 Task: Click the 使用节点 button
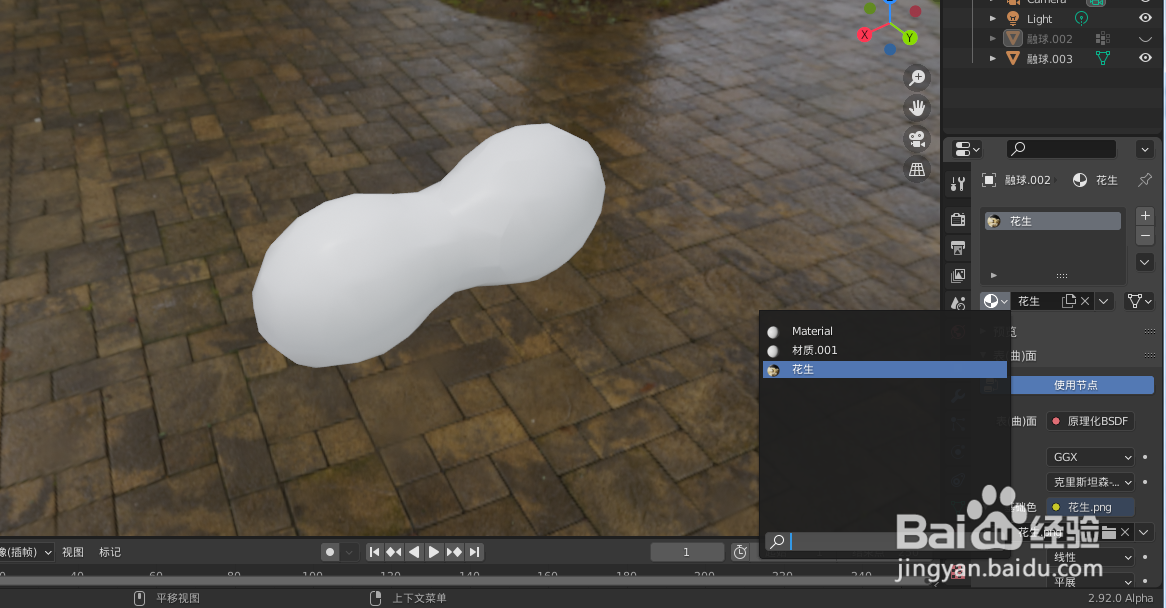pyautogui.click(x=1083, y=384)
